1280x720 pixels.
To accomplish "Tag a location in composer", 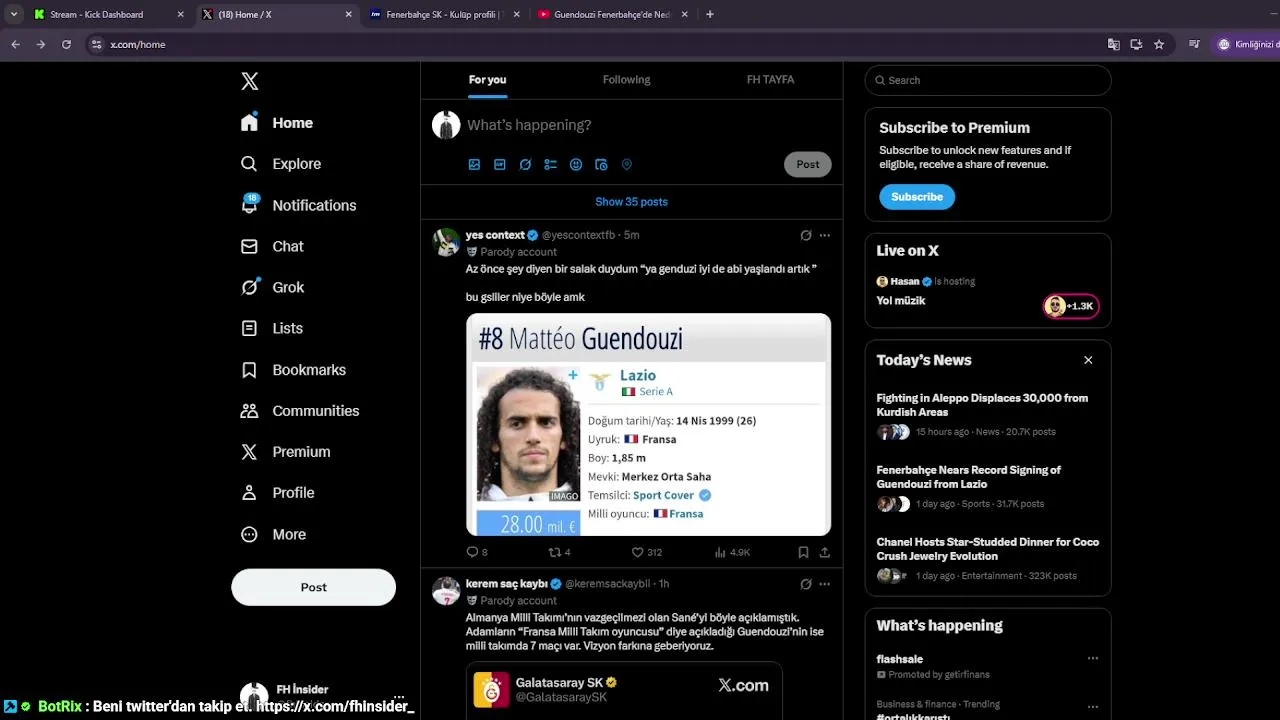I will 627,165.
